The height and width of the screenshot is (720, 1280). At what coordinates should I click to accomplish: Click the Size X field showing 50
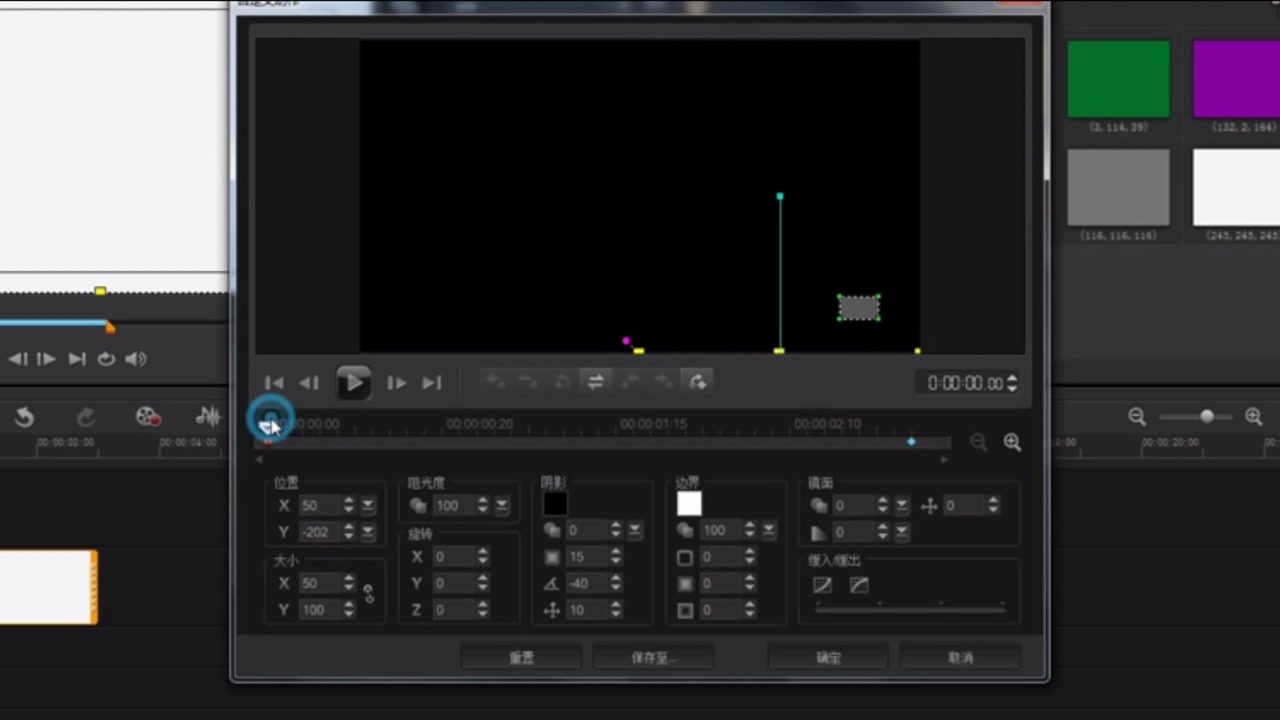point(319,583)
